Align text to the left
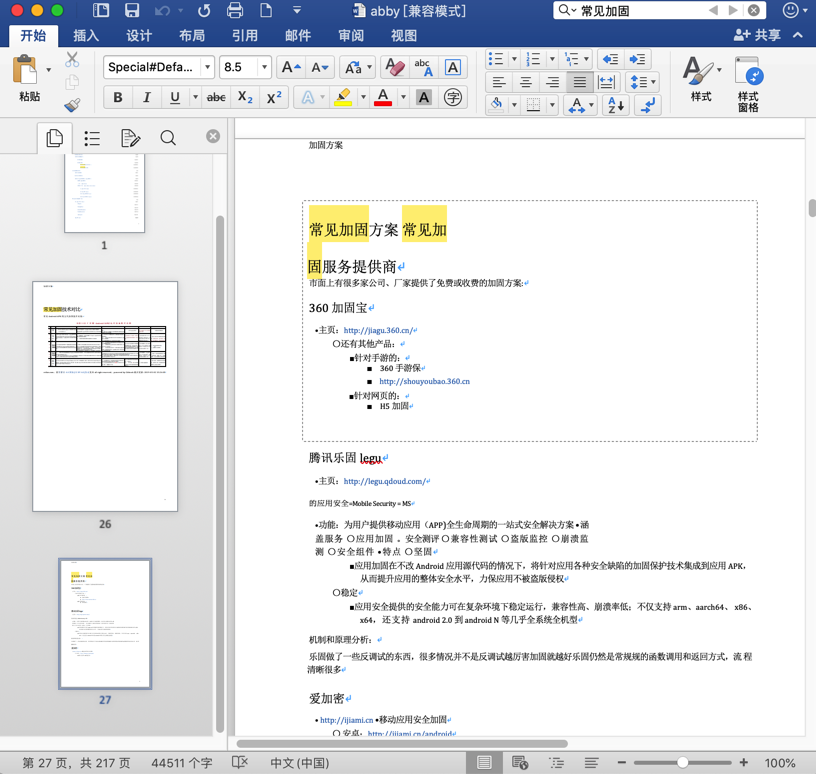The width and height of the screenshot is (816, 774). click(499, 82)
